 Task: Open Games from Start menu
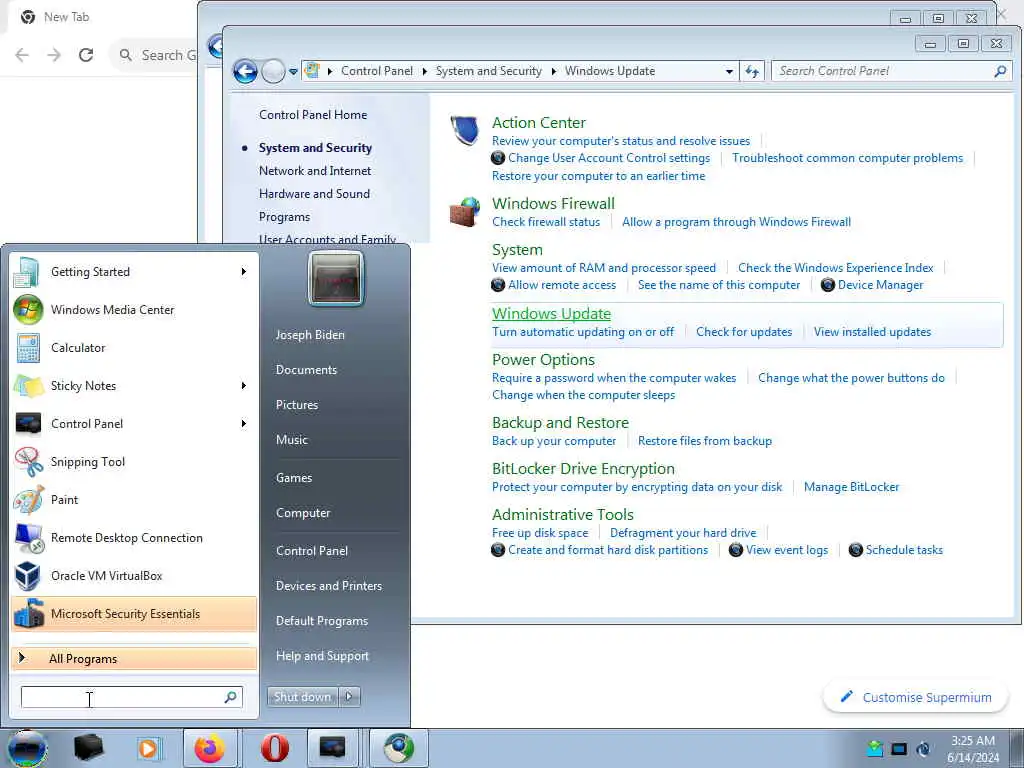(294, 478)
